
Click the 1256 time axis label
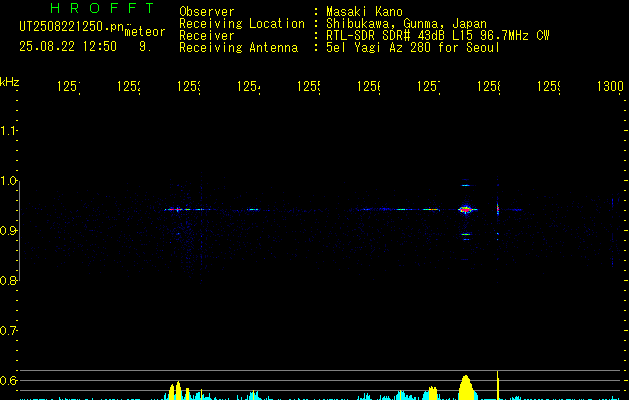369,86
